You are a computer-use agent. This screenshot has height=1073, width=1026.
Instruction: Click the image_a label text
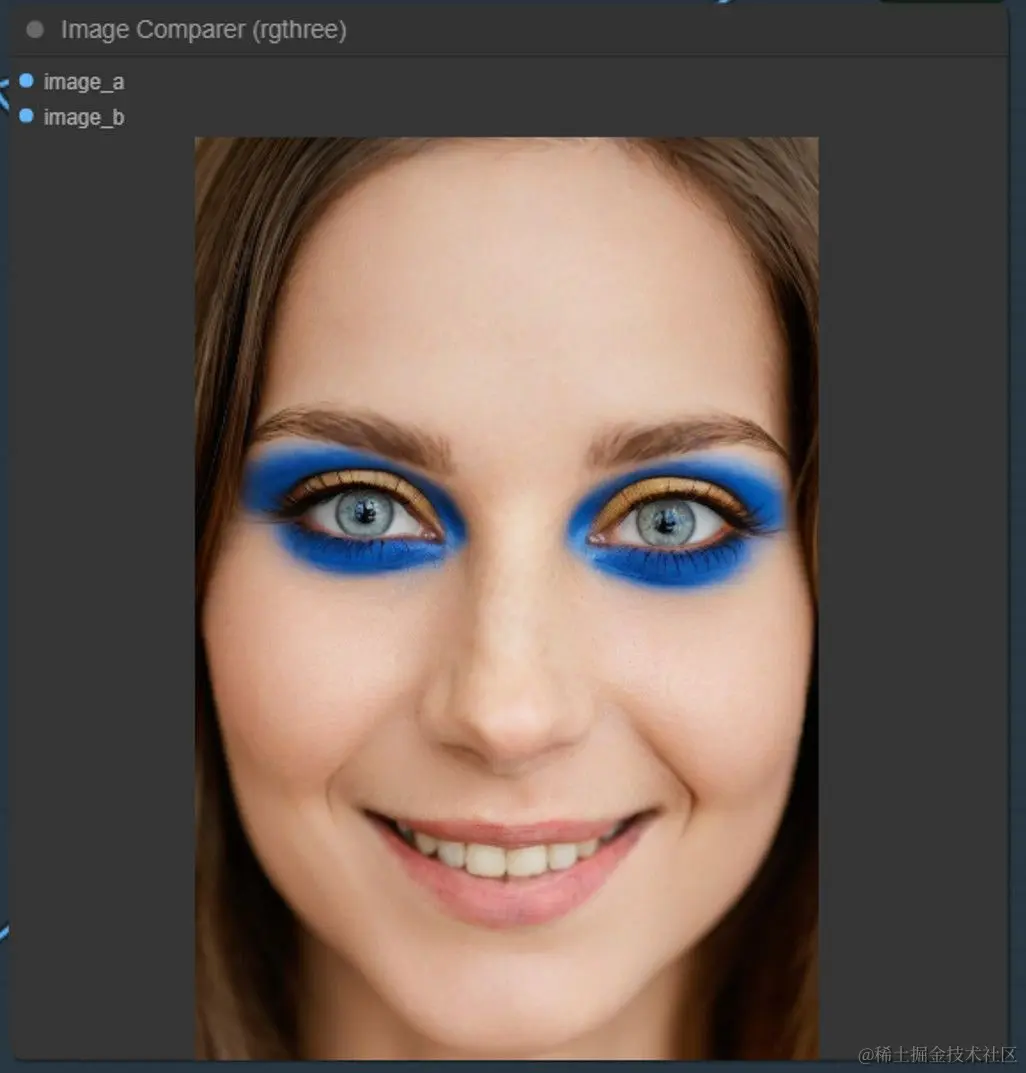[84, 81]
